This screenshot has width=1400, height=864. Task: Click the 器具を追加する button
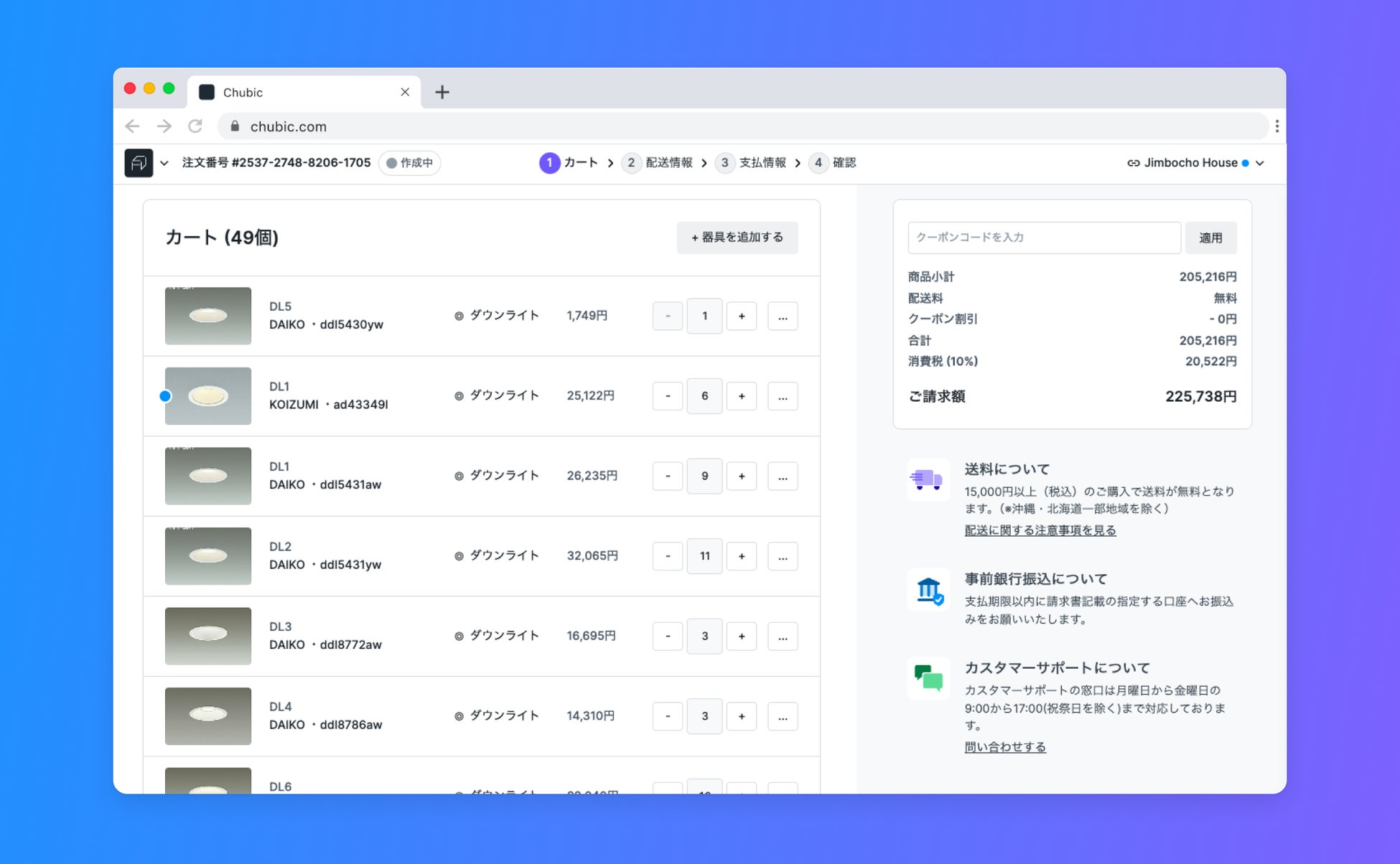(x=737, y=238)
